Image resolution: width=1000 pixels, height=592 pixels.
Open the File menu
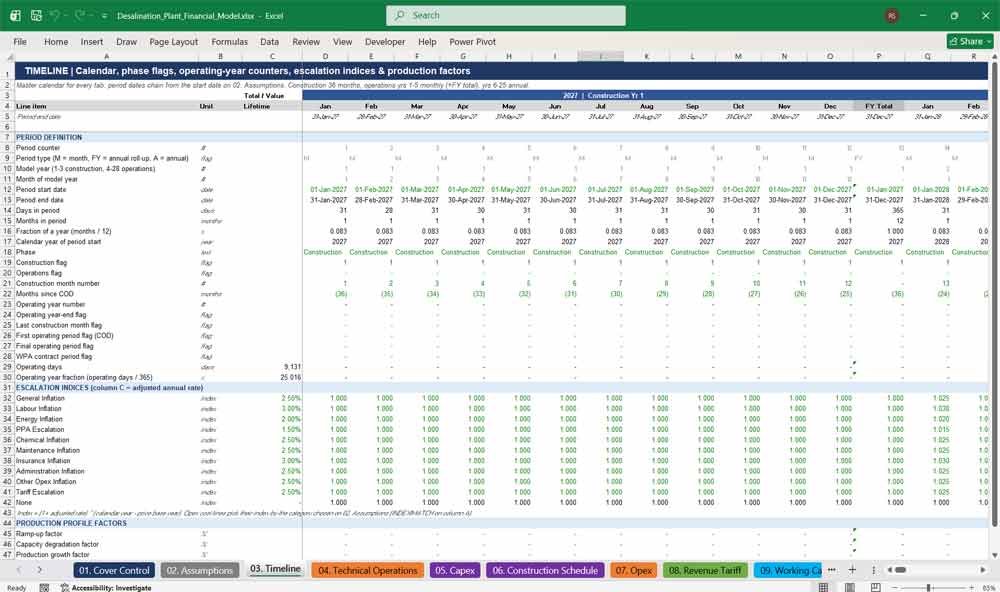pos(20,41)
